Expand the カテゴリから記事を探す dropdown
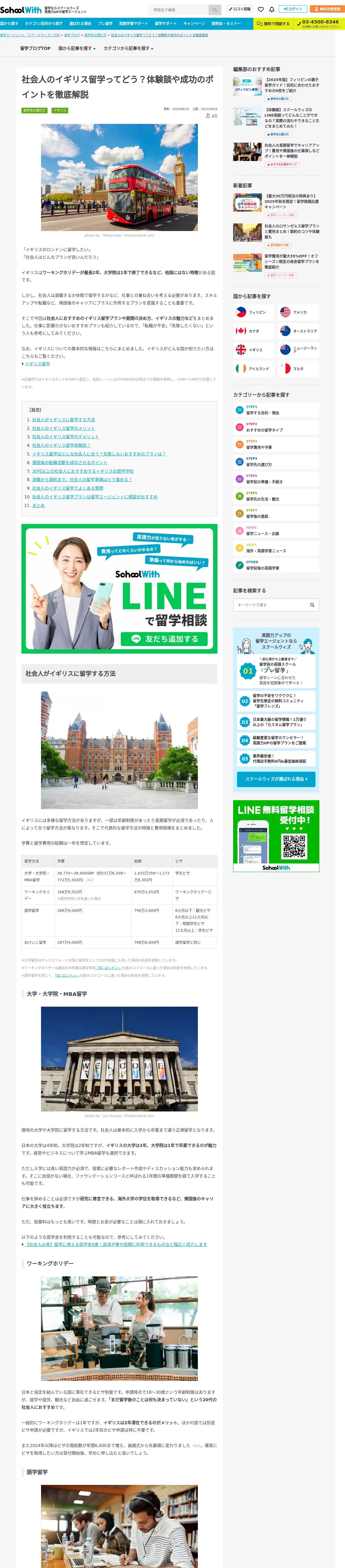 tap(128, 49)
